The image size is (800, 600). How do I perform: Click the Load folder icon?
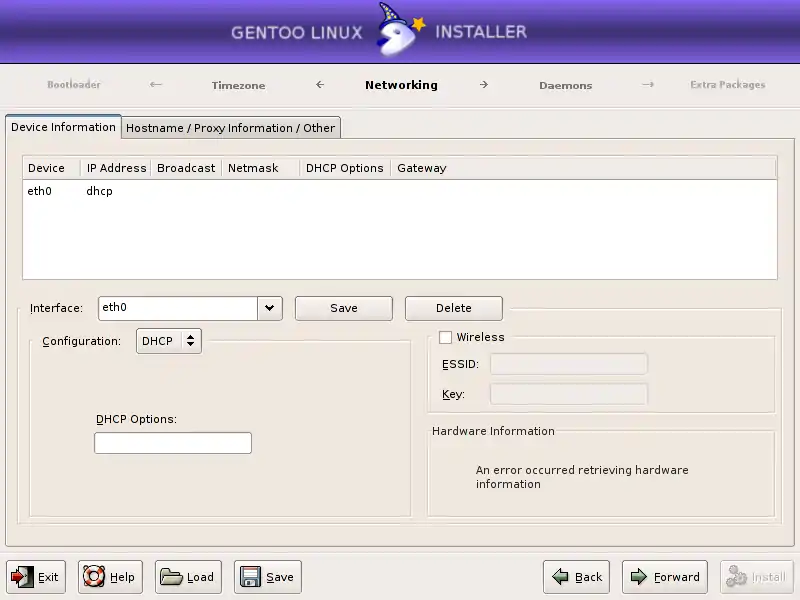(x=171, y=577)
